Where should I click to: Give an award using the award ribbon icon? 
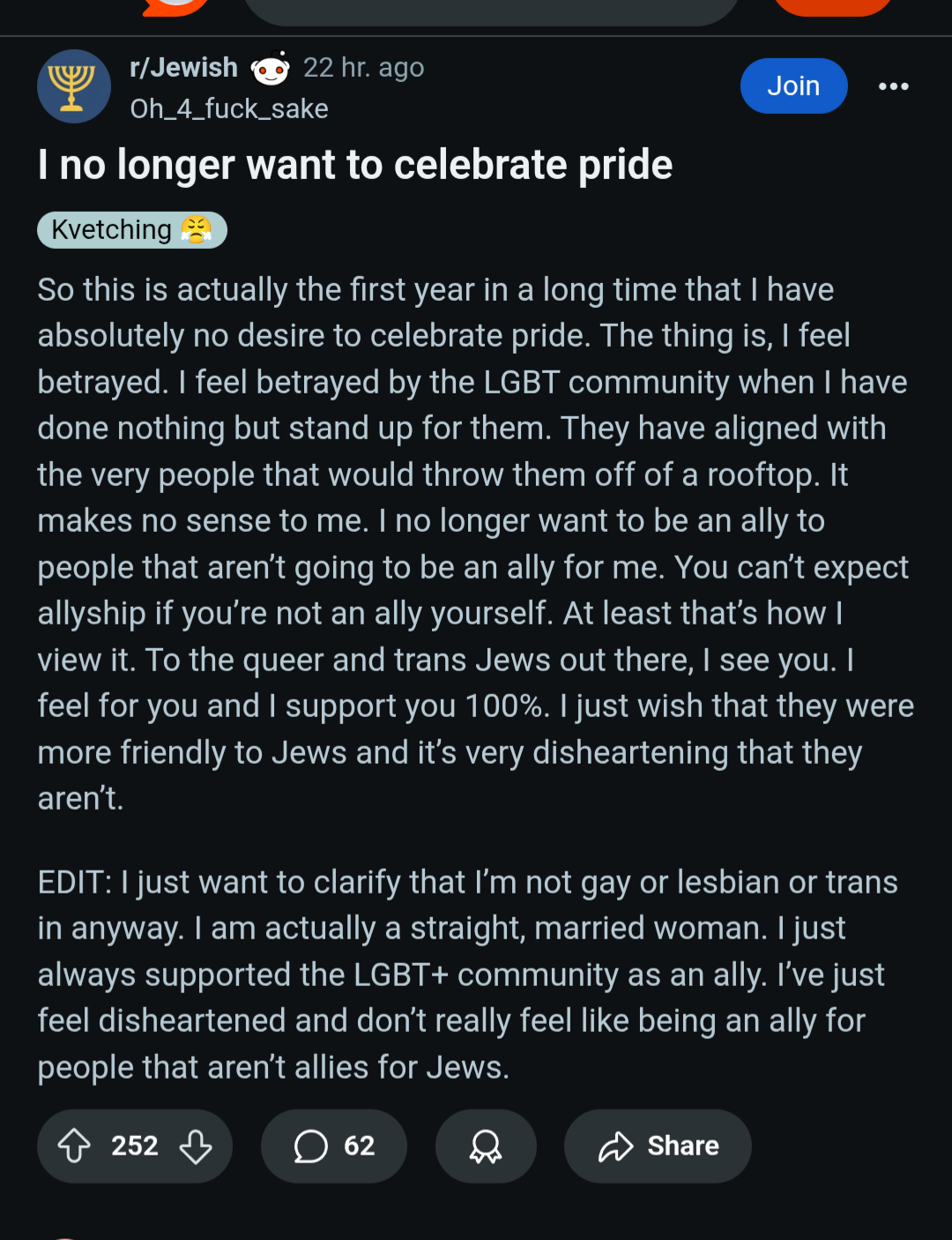point(486,1146)
